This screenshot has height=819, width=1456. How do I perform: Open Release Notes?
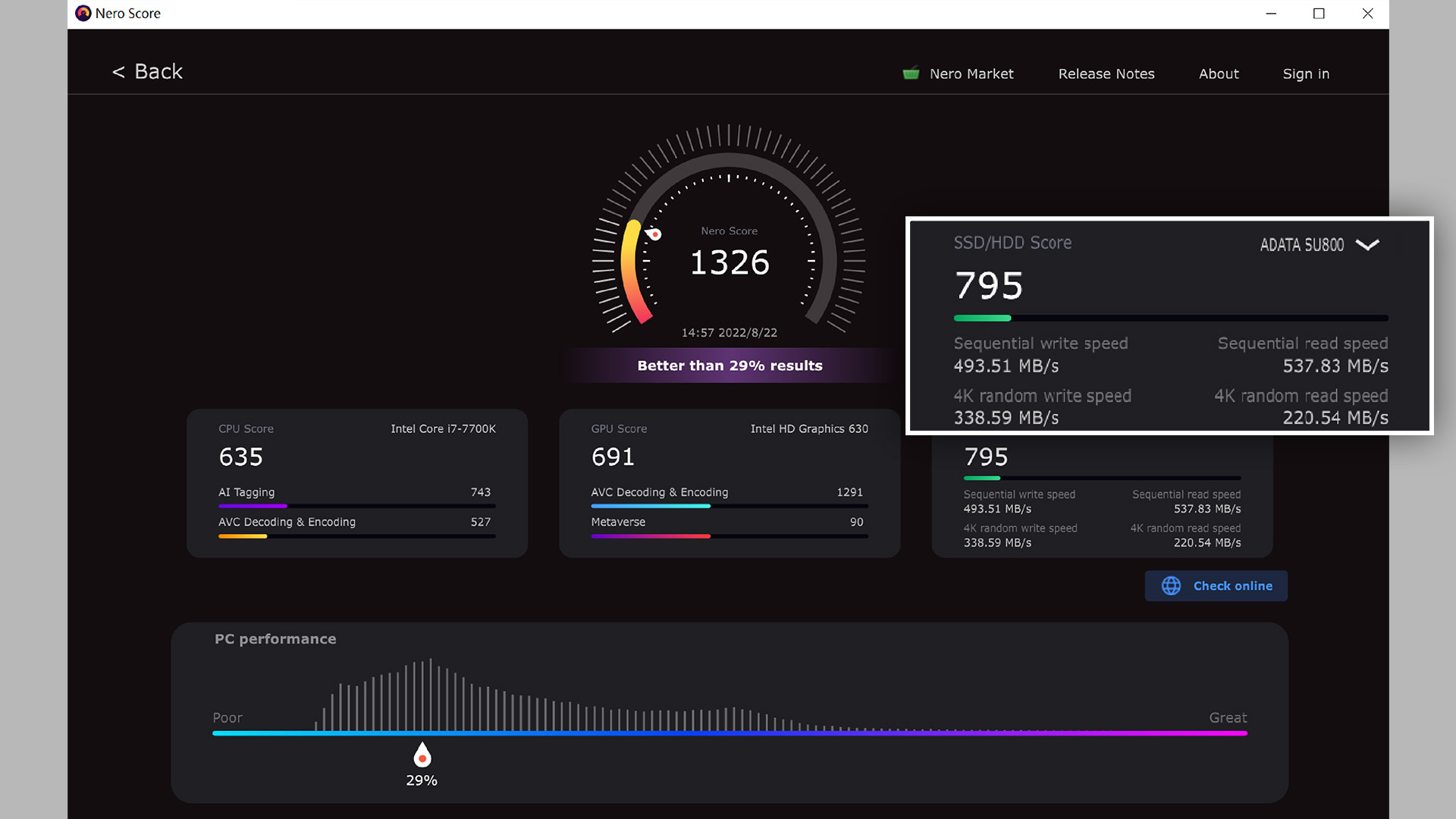coord(1106,74)
